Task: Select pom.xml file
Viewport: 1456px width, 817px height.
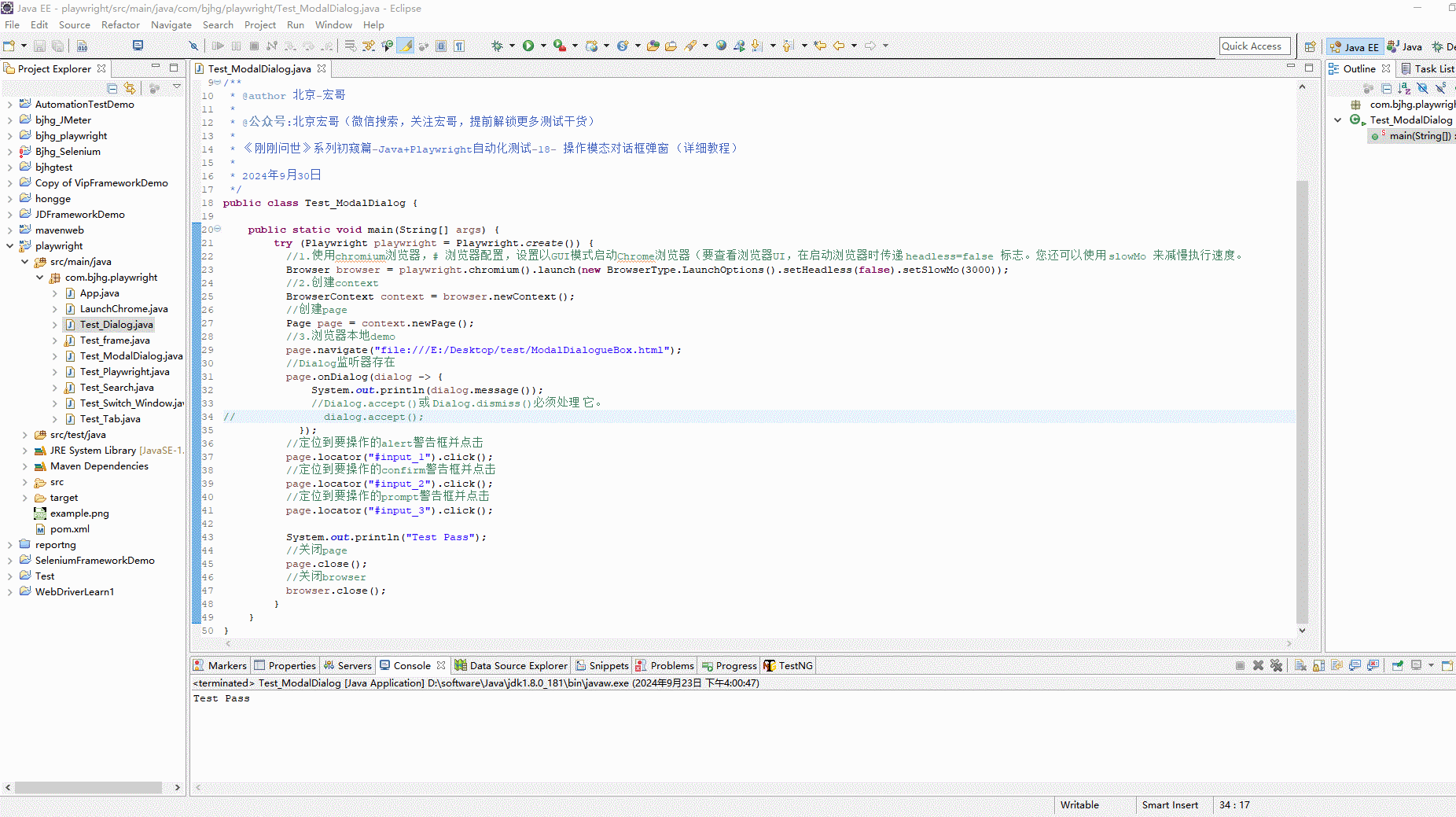Action: pyautogui.click(x=62, y=529)
